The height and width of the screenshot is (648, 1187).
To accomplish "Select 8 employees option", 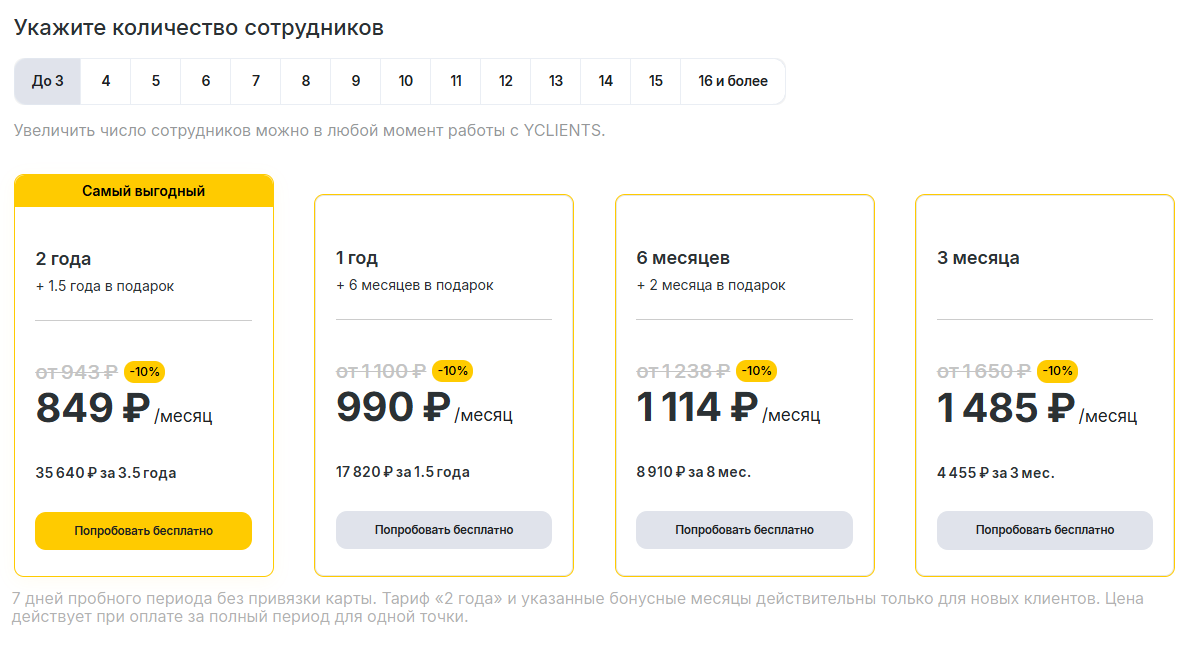I will click(x=306, y=81).
